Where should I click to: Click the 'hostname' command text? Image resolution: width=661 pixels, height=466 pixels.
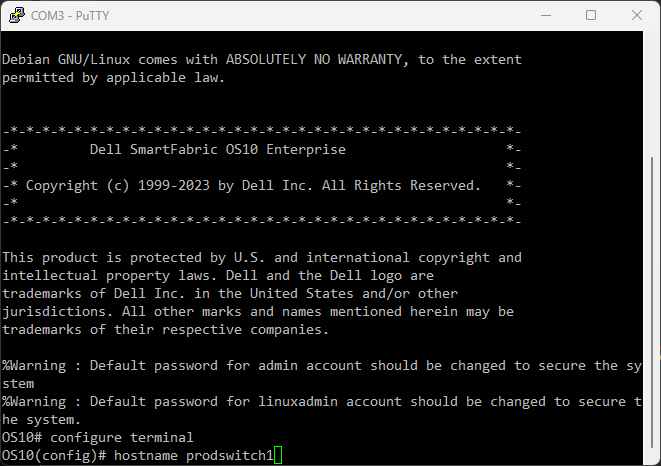(145, 456)
